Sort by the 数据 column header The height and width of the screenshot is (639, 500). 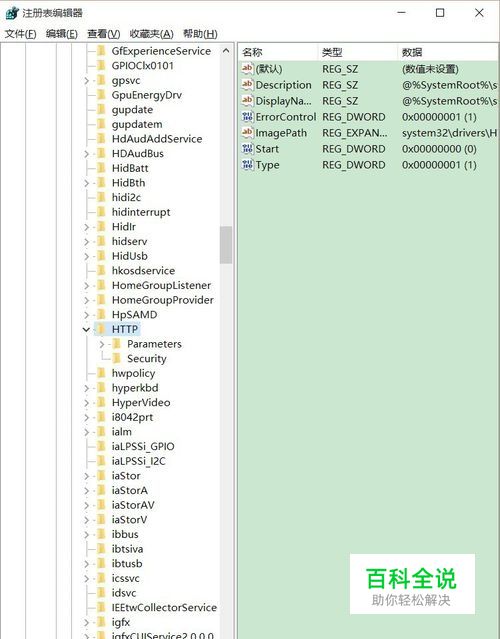tap(448, 52)
